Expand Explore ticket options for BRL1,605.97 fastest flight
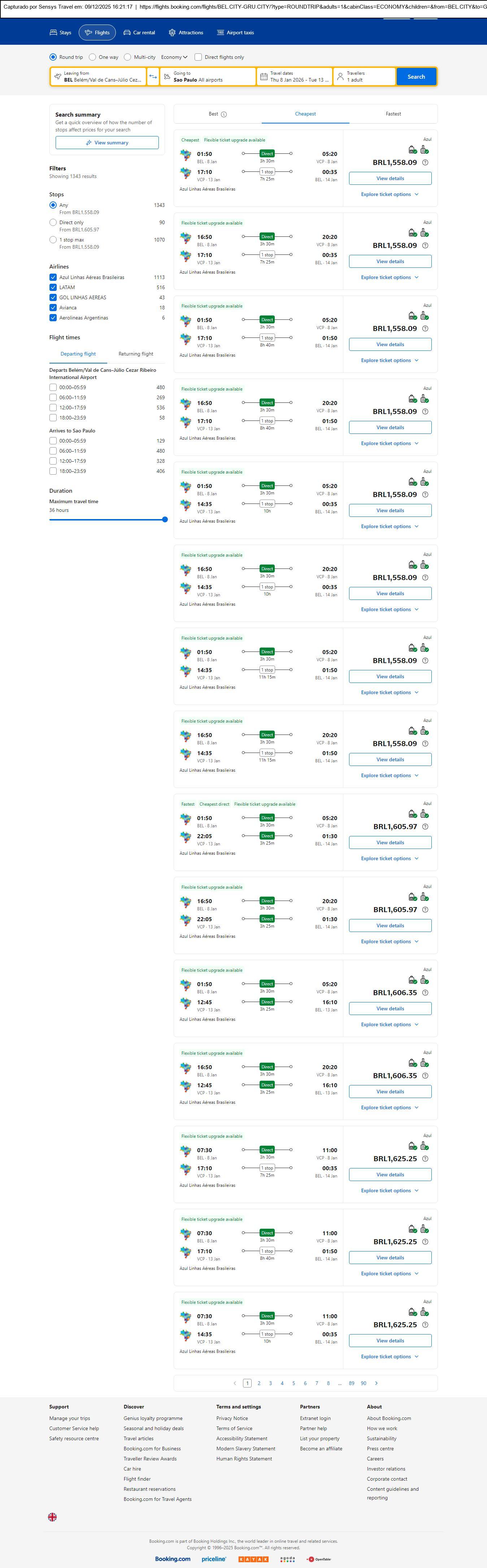This screenshot has width=487, height=1568. click(390, 858)
